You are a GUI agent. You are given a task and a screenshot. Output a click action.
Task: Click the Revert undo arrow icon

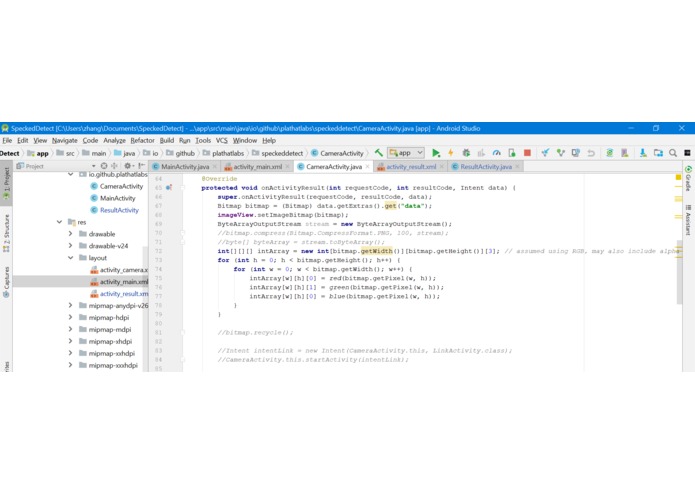[x=591, y=153]
